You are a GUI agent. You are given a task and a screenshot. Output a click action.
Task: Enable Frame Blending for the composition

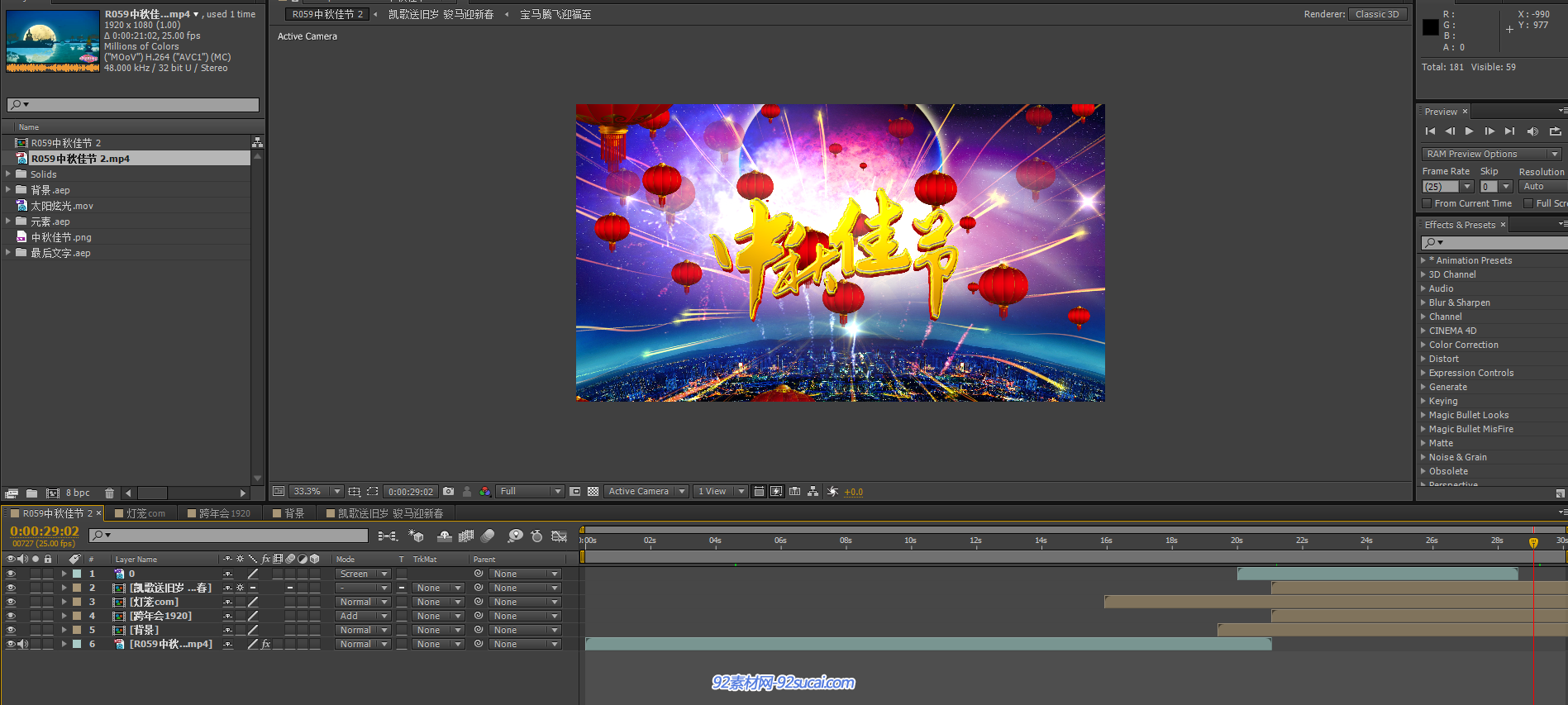[466, 536]
